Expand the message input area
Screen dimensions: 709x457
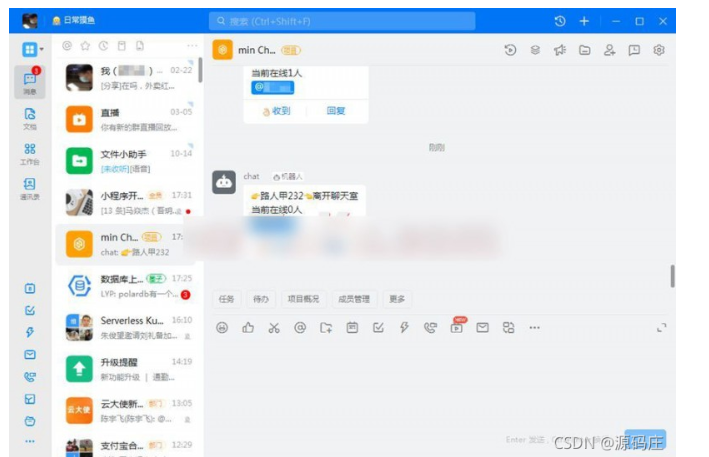[x=661, y=327]
